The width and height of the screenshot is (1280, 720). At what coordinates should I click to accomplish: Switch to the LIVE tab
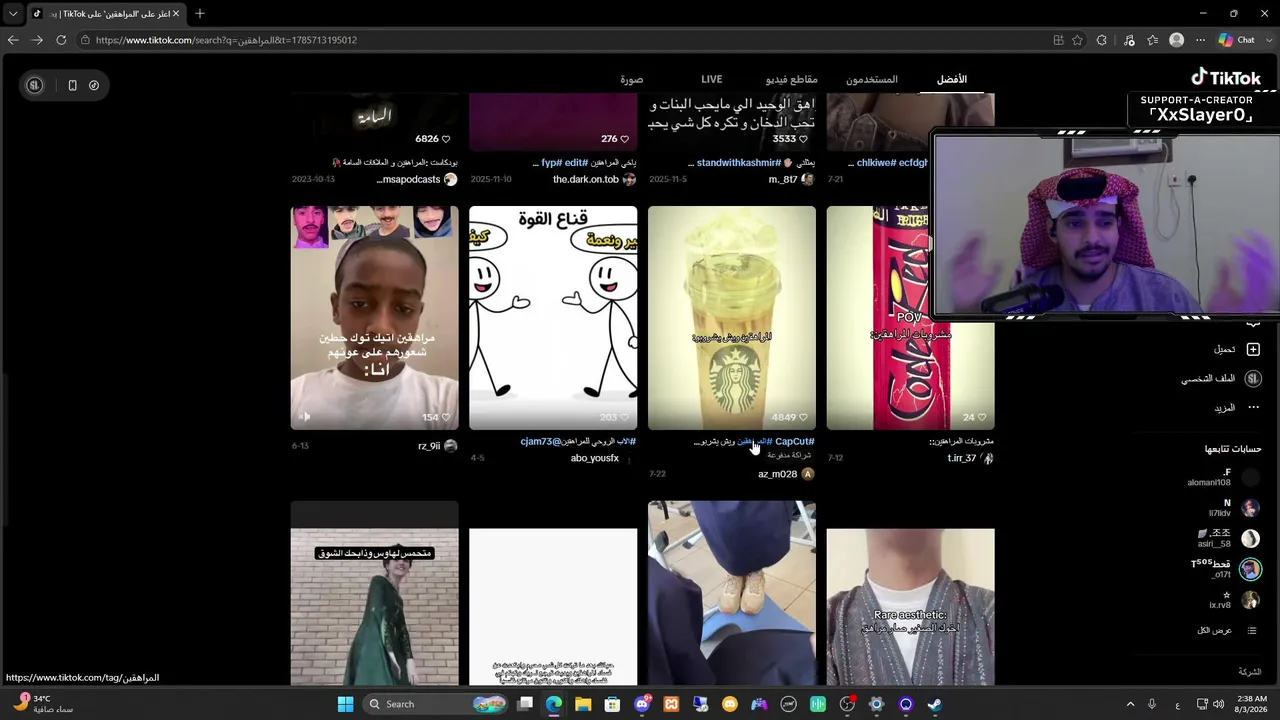pos(712,79)
